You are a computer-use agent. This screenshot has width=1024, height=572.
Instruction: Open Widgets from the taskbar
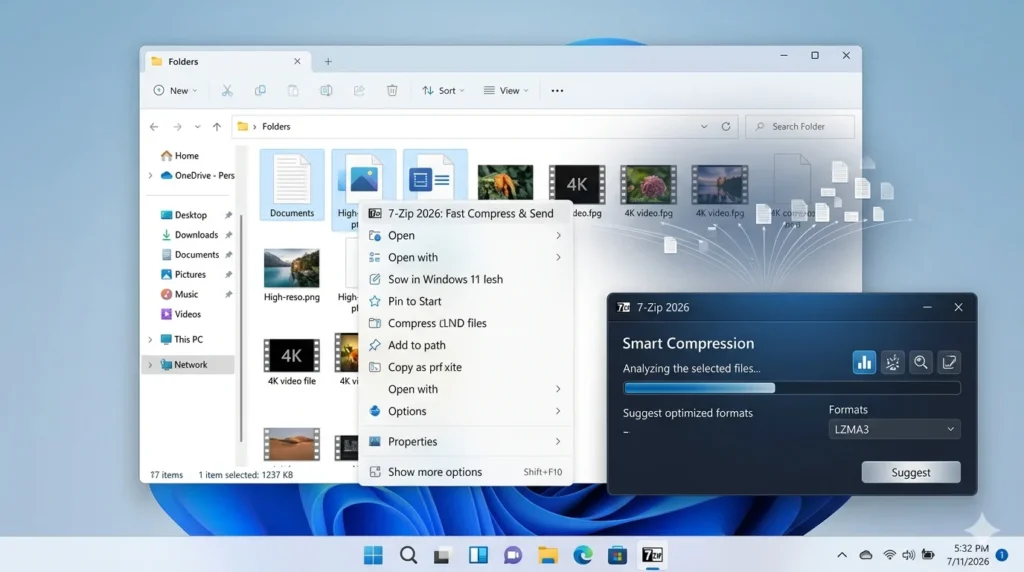478,555
